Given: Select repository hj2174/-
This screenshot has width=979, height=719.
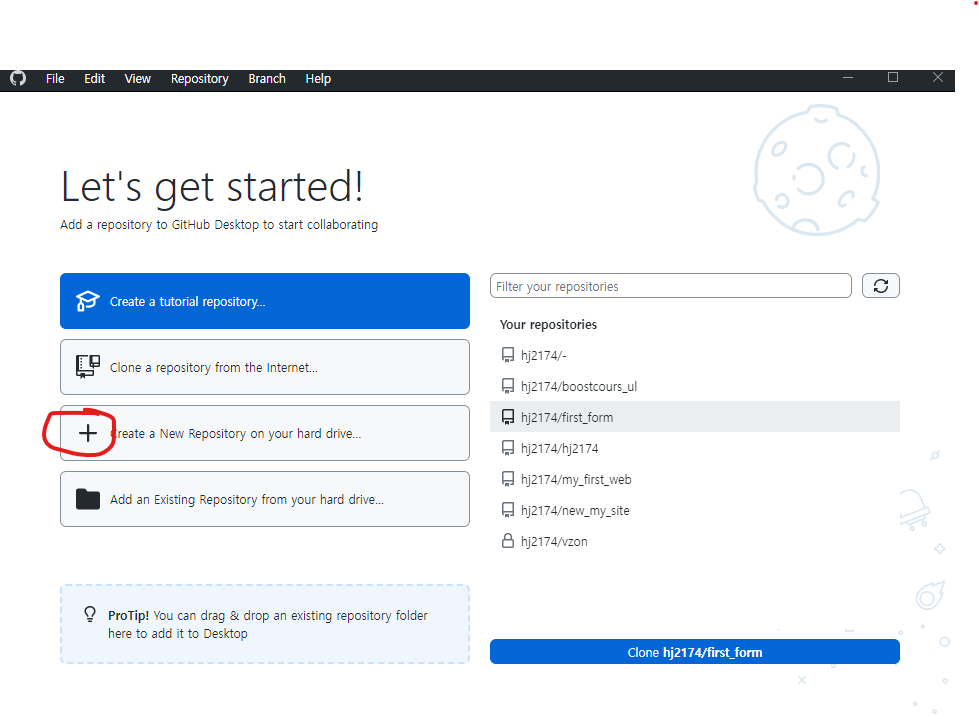Looking at the screenshot, I should [x=695, y=355].
